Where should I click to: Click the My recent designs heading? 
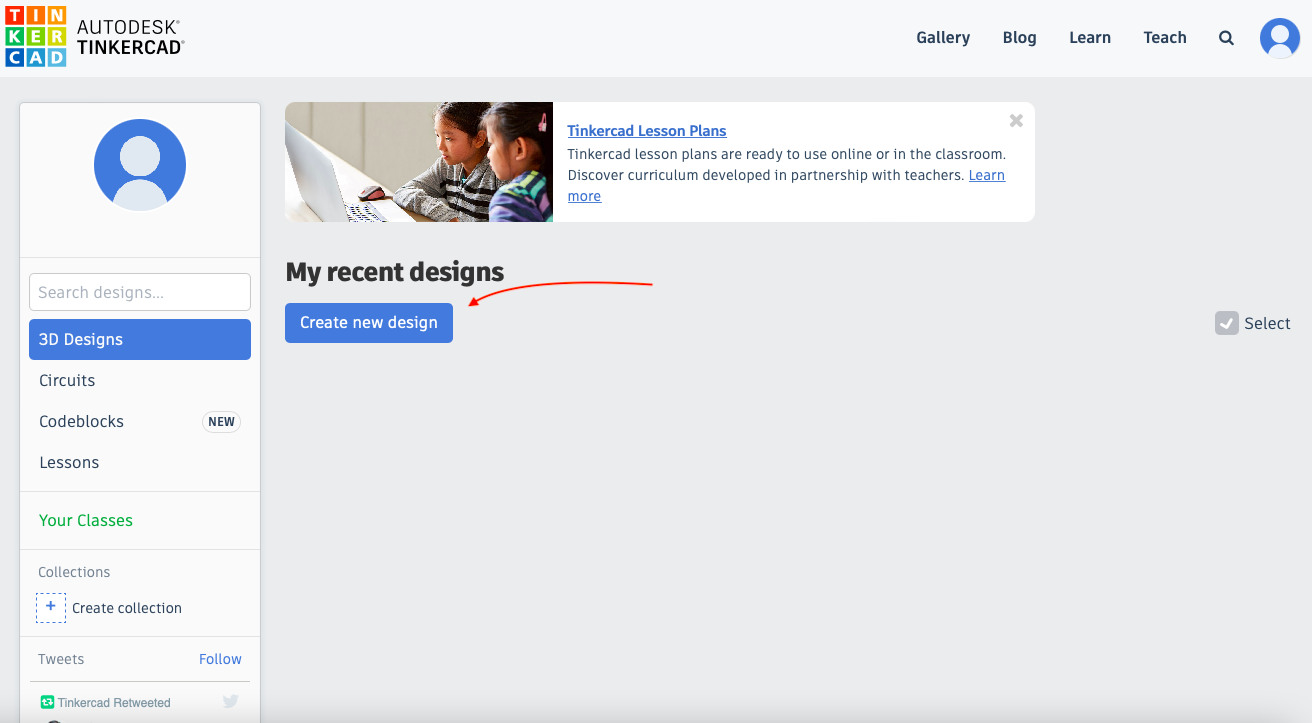click(395, 272)
